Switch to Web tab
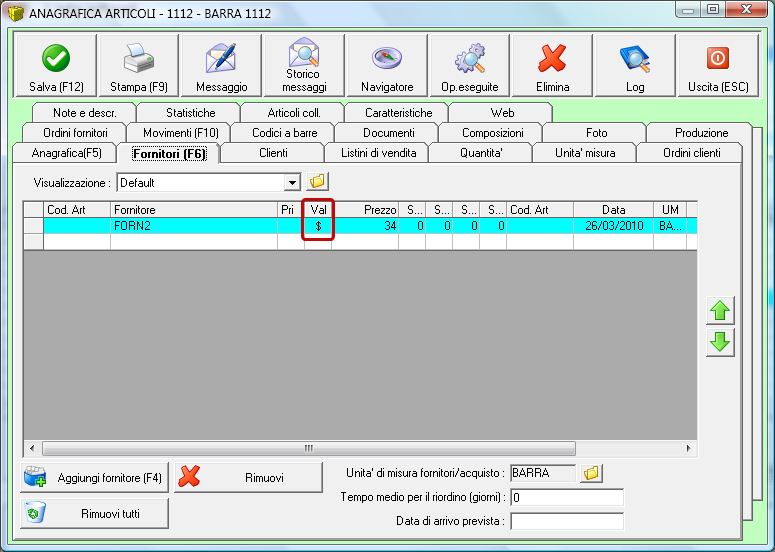Image resolution: width=775 pixels, height=552 pixels. point(502,113)
